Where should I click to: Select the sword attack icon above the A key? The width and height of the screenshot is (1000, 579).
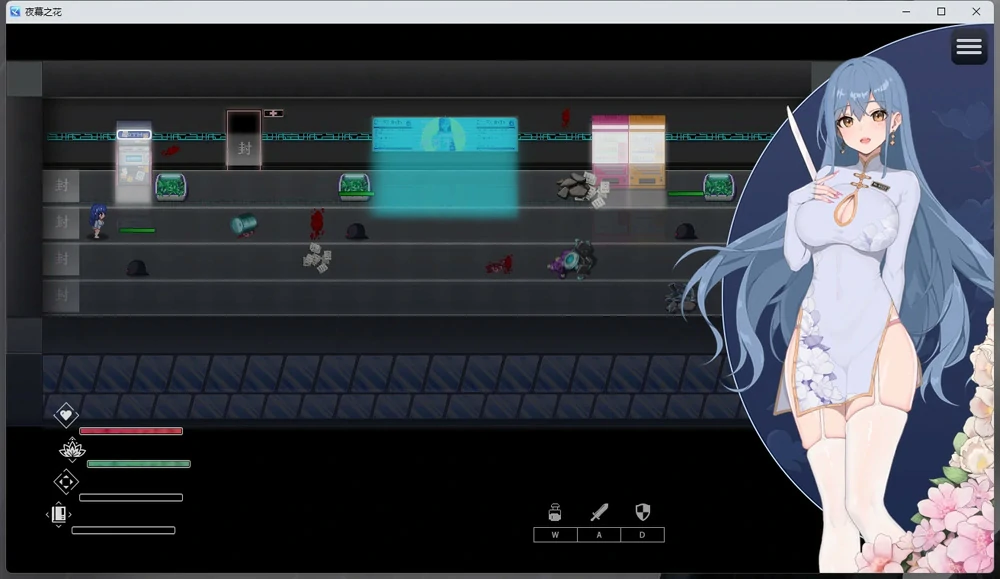pos(598,512)
